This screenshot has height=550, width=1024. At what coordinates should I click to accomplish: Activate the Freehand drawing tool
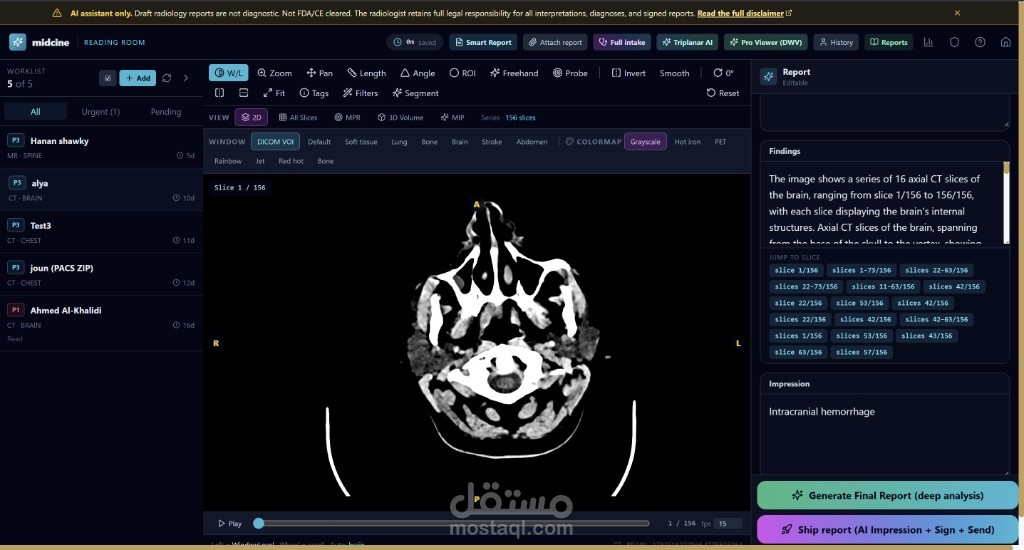(x=514, y=73)
